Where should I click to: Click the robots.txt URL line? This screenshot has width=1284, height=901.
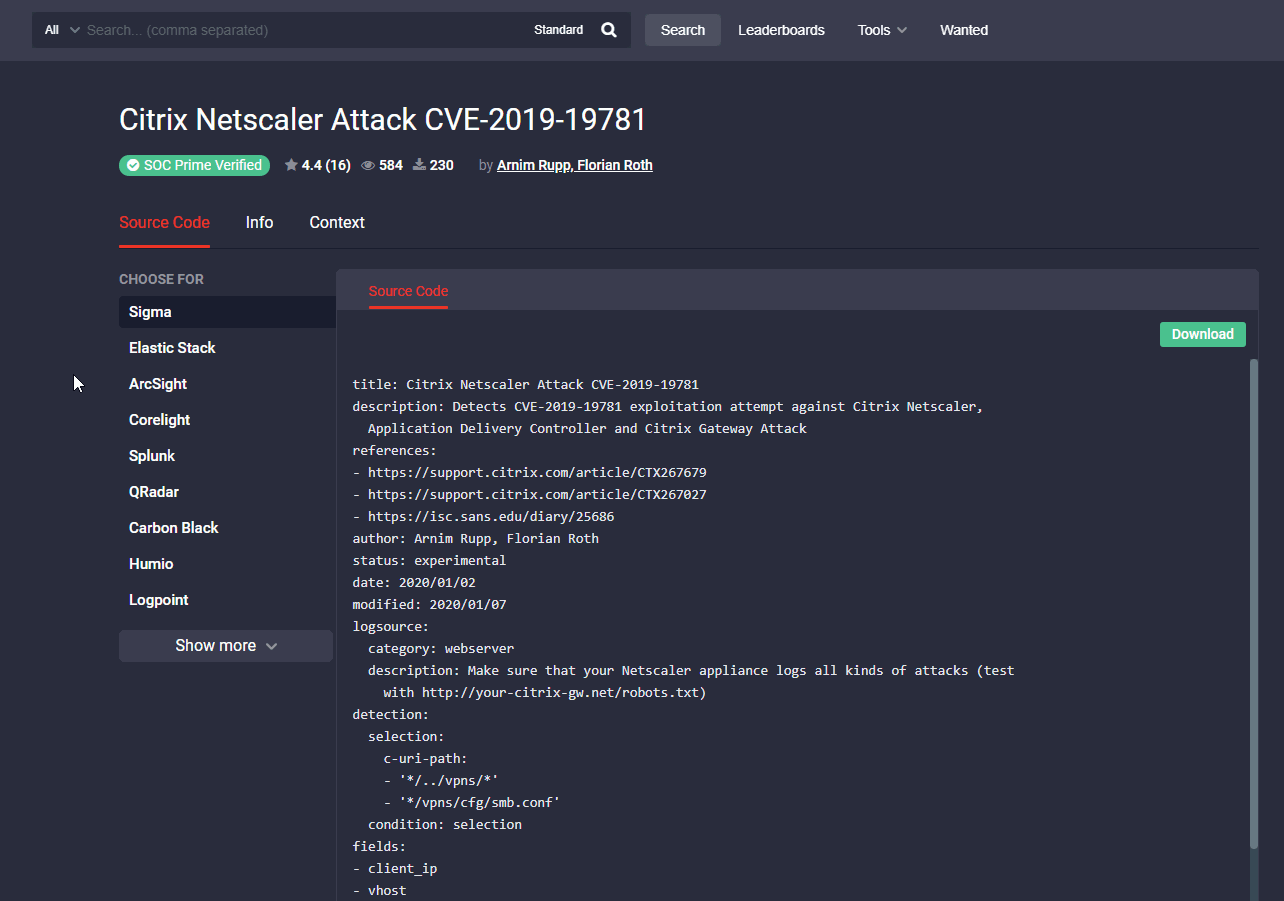click(545, 692)
